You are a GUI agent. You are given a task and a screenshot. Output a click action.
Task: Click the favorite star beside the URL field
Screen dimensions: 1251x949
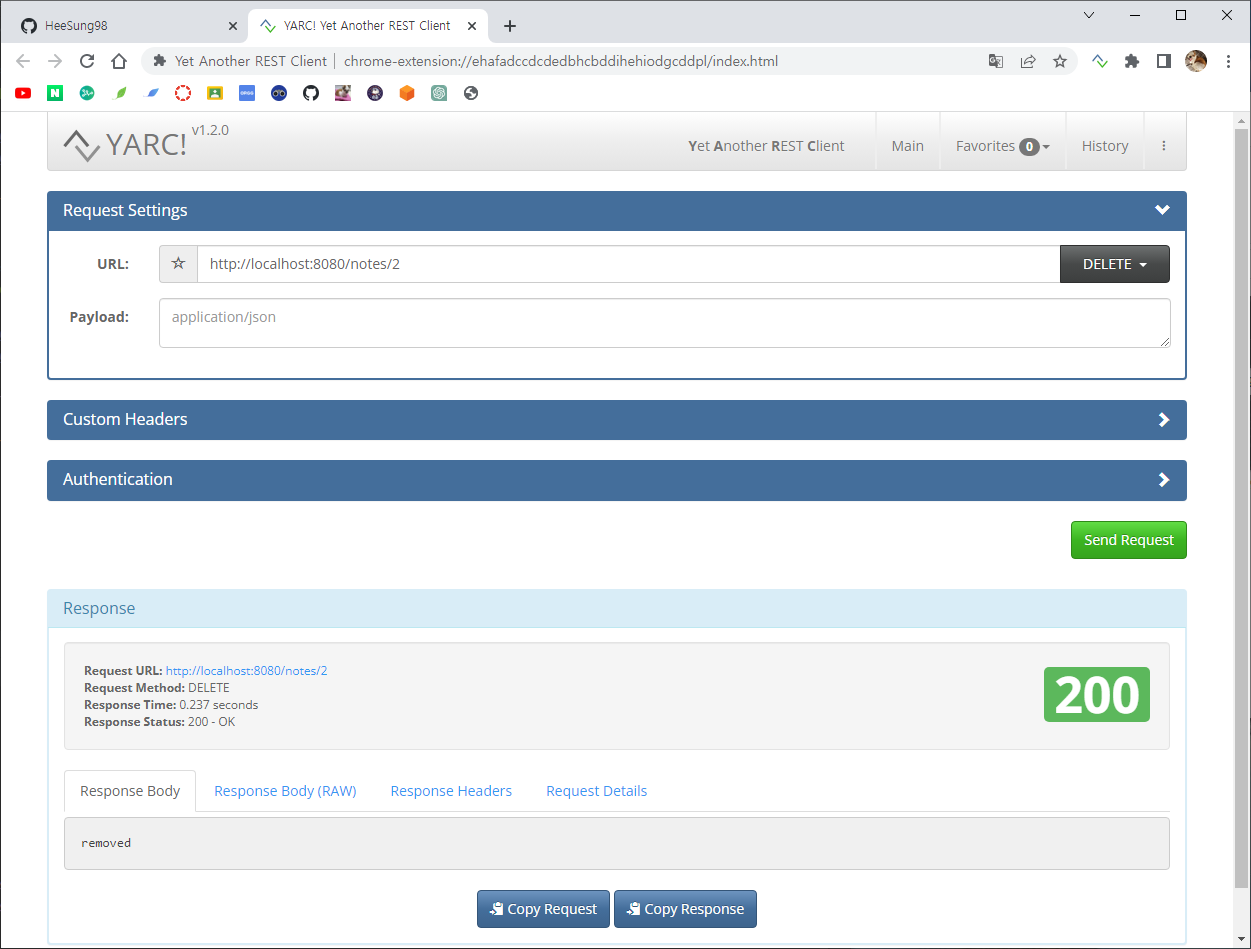pos(178,264)
